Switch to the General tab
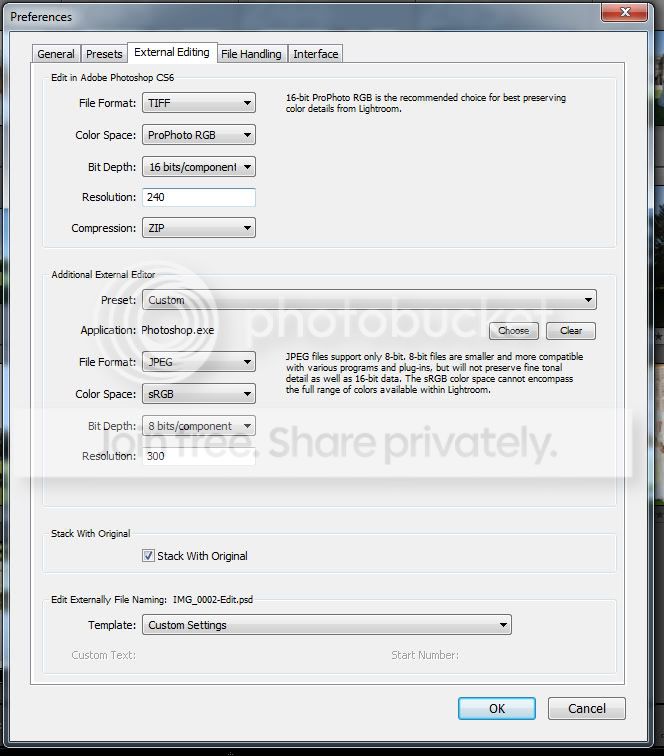 click(x=56, y=54)
